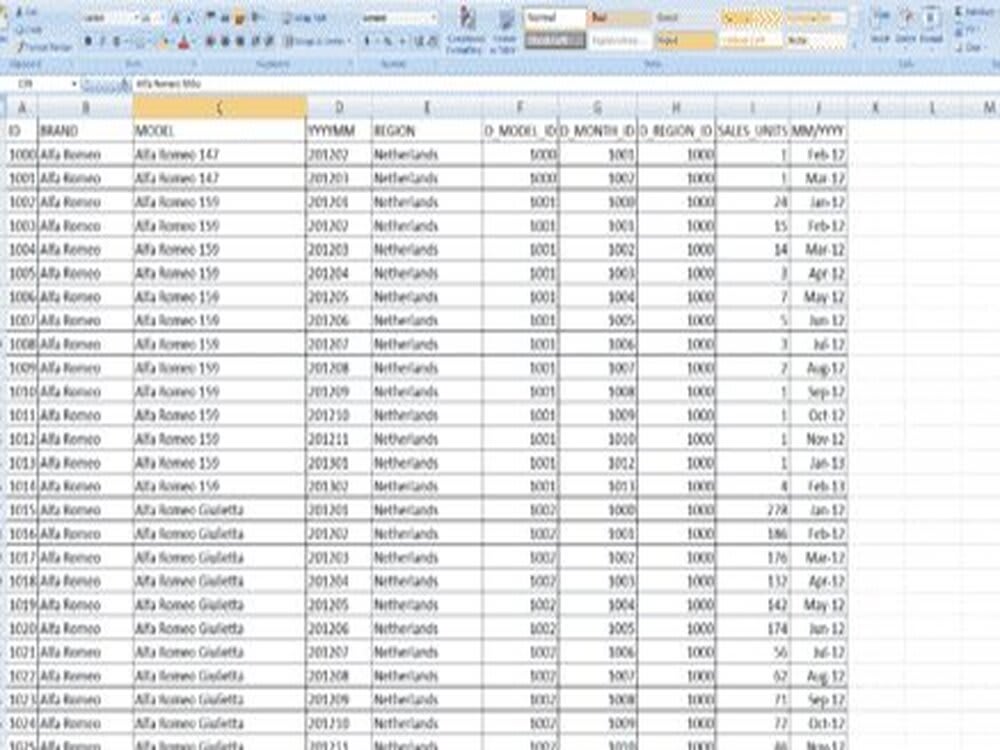Toggle Bold formatting

point(88,42)
